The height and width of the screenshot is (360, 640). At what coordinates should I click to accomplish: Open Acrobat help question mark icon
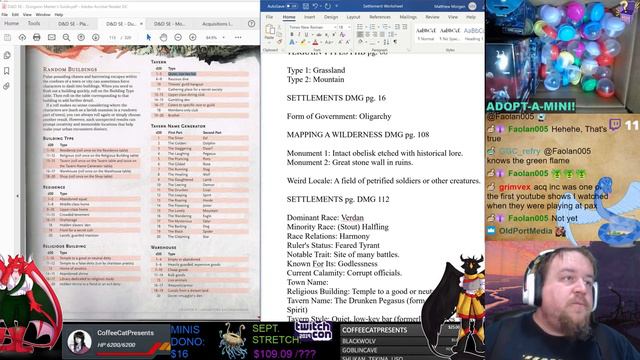(251, 24)
